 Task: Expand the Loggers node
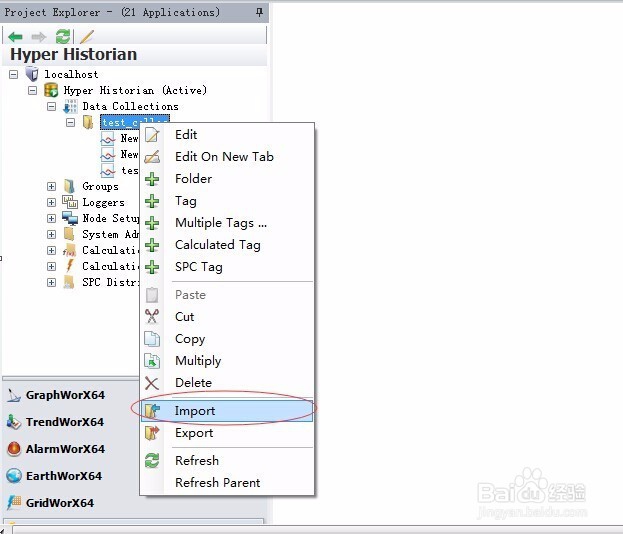[51, 202]
